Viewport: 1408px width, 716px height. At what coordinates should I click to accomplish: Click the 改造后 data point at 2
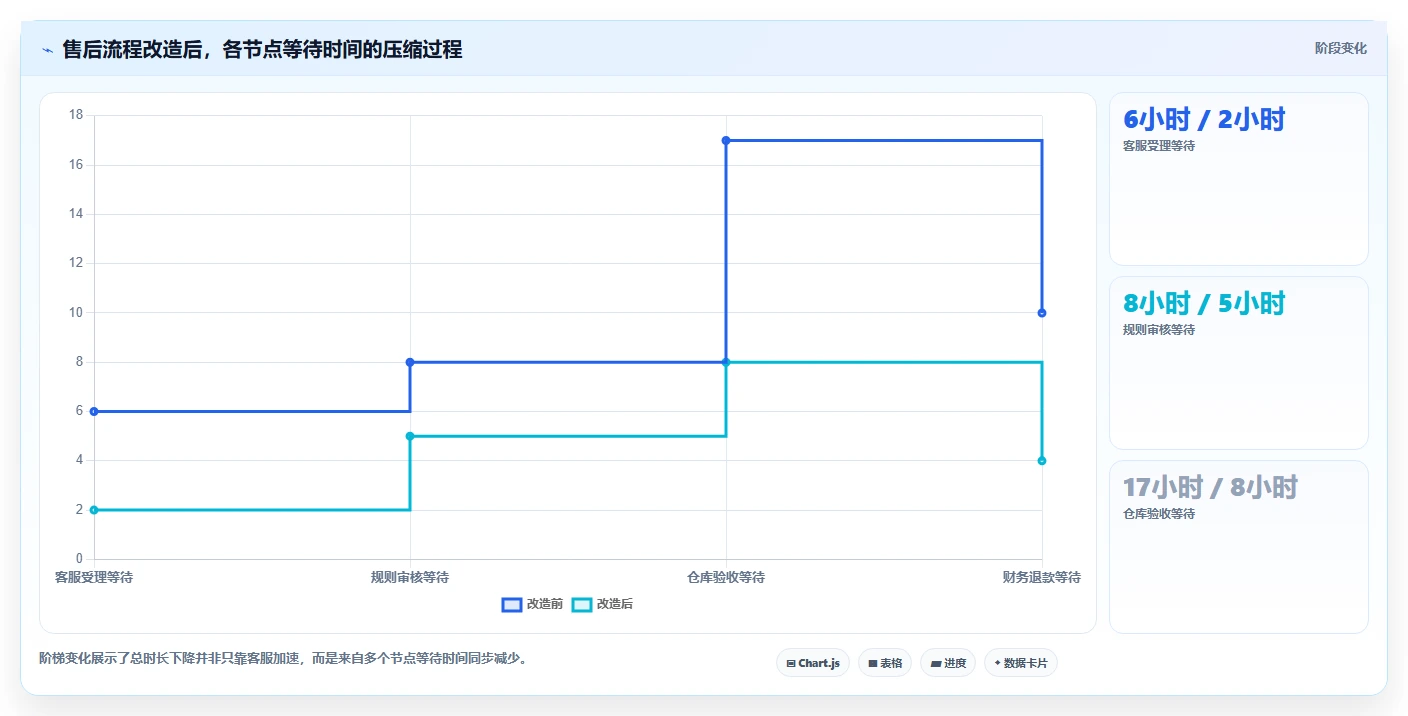(94, 510)
